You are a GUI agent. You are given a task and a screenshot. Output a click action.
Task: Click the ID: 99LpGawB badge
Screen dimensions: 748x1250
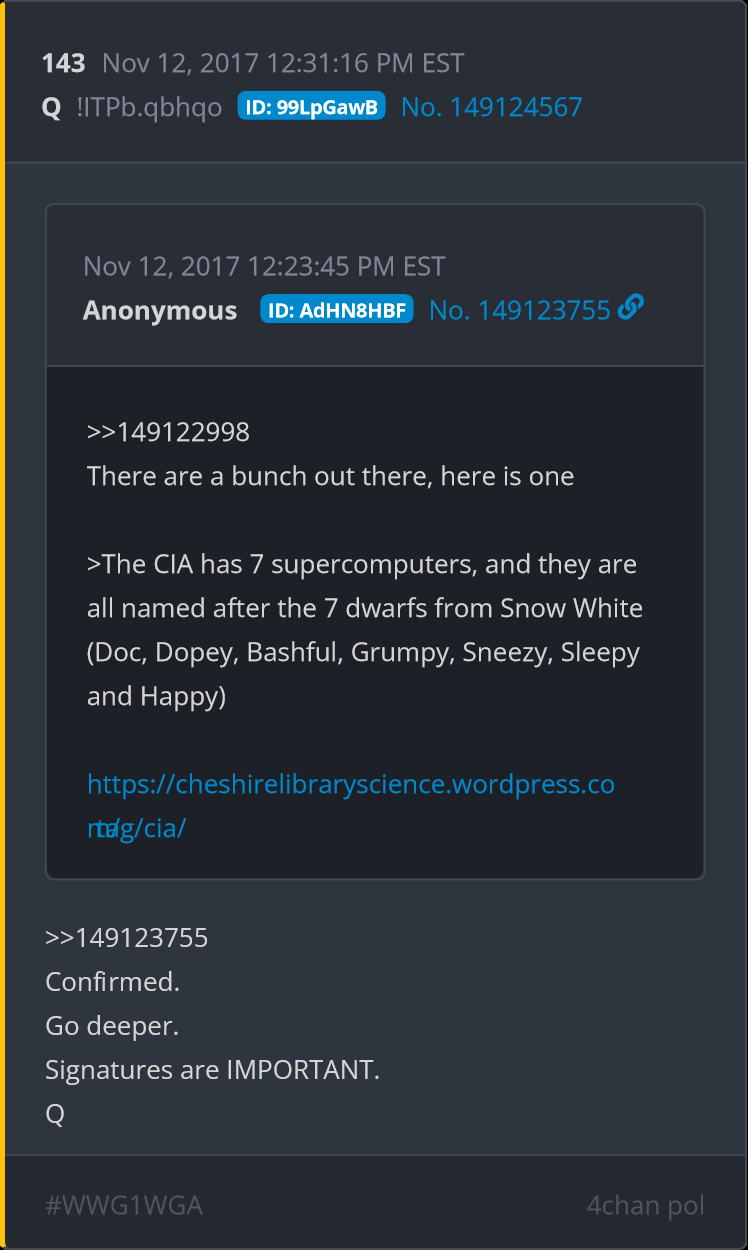[311, 106]
